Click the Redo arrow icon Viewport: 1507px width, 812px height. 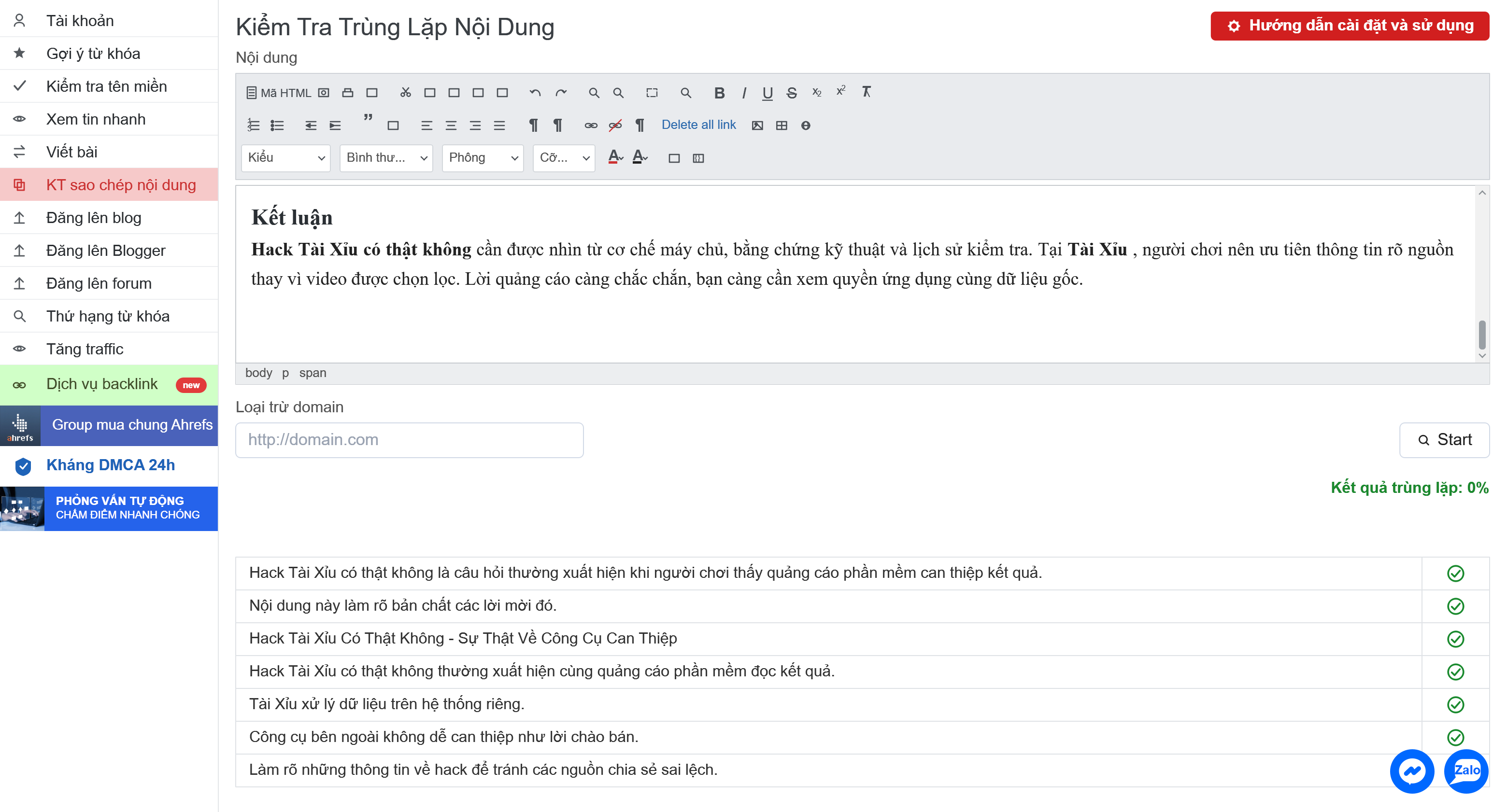click(x=561, y=93)
